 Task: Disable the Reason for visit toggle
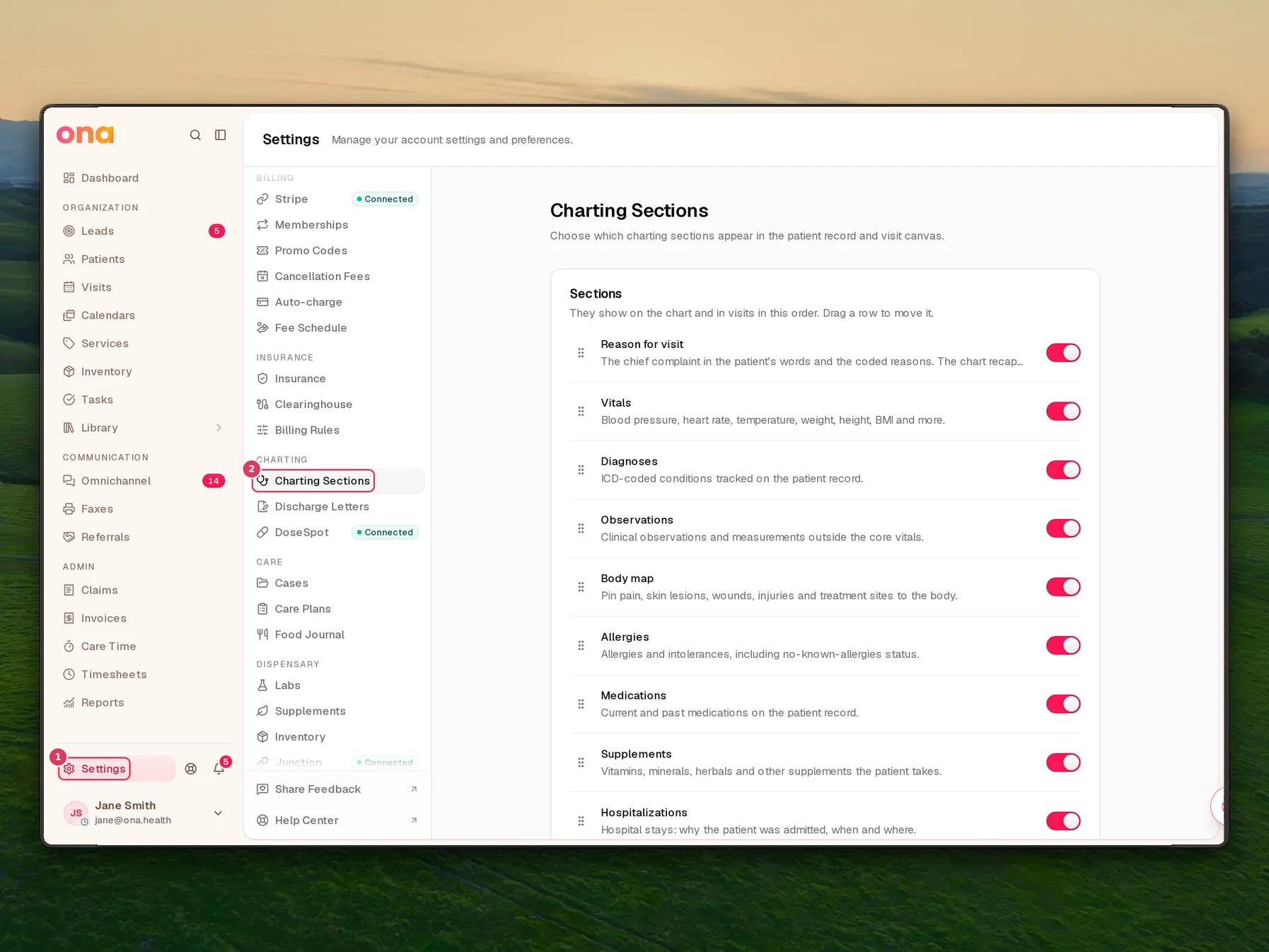pyautogui.click(x=1063, y=353)
